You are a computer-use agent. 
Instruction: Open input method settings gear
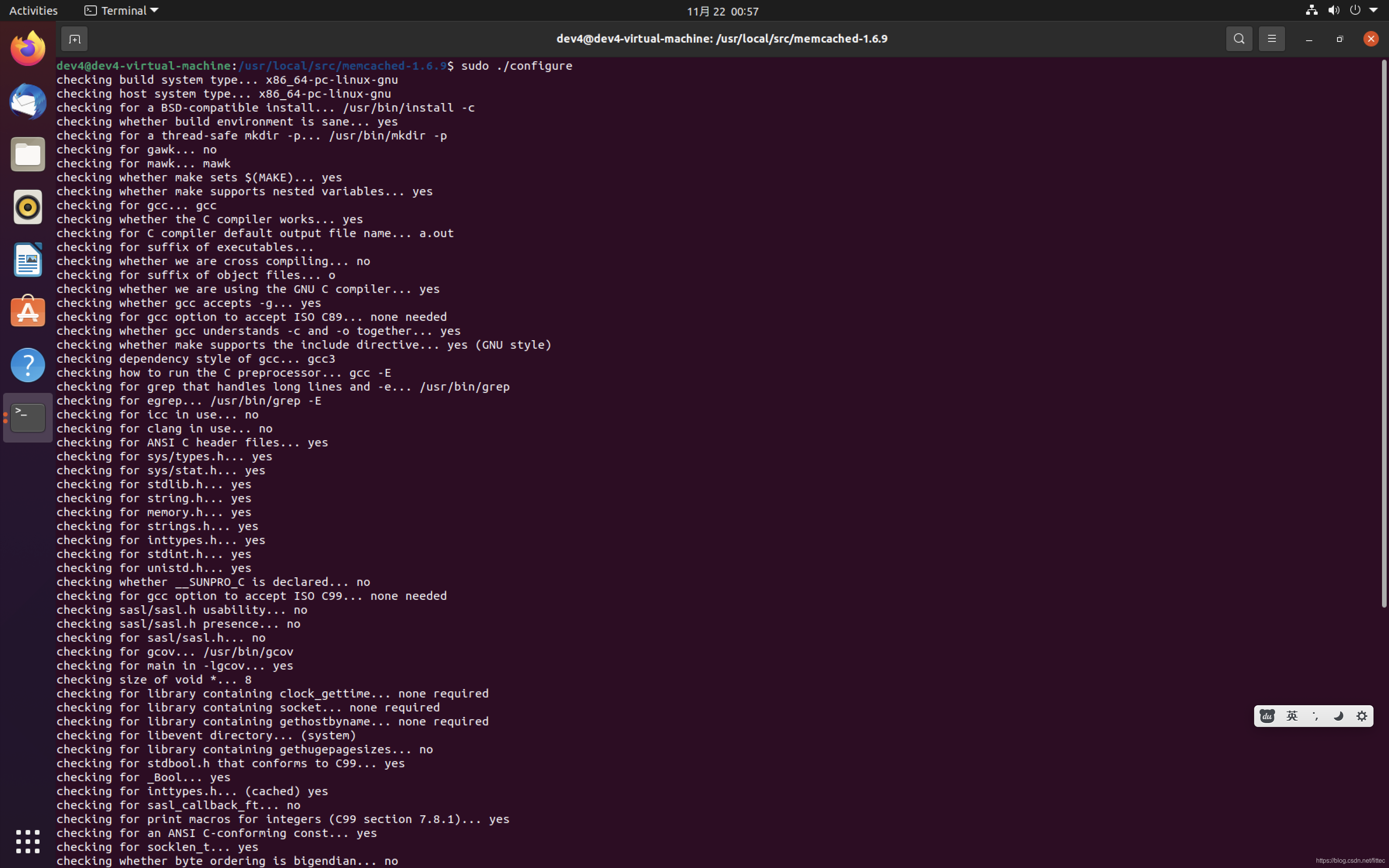(x=1361, y=716)
